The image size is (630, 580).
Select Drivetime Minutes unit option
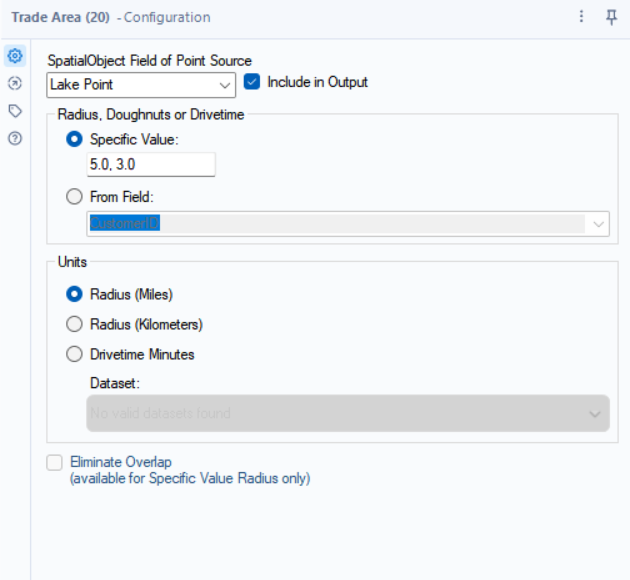click(75, 354)
